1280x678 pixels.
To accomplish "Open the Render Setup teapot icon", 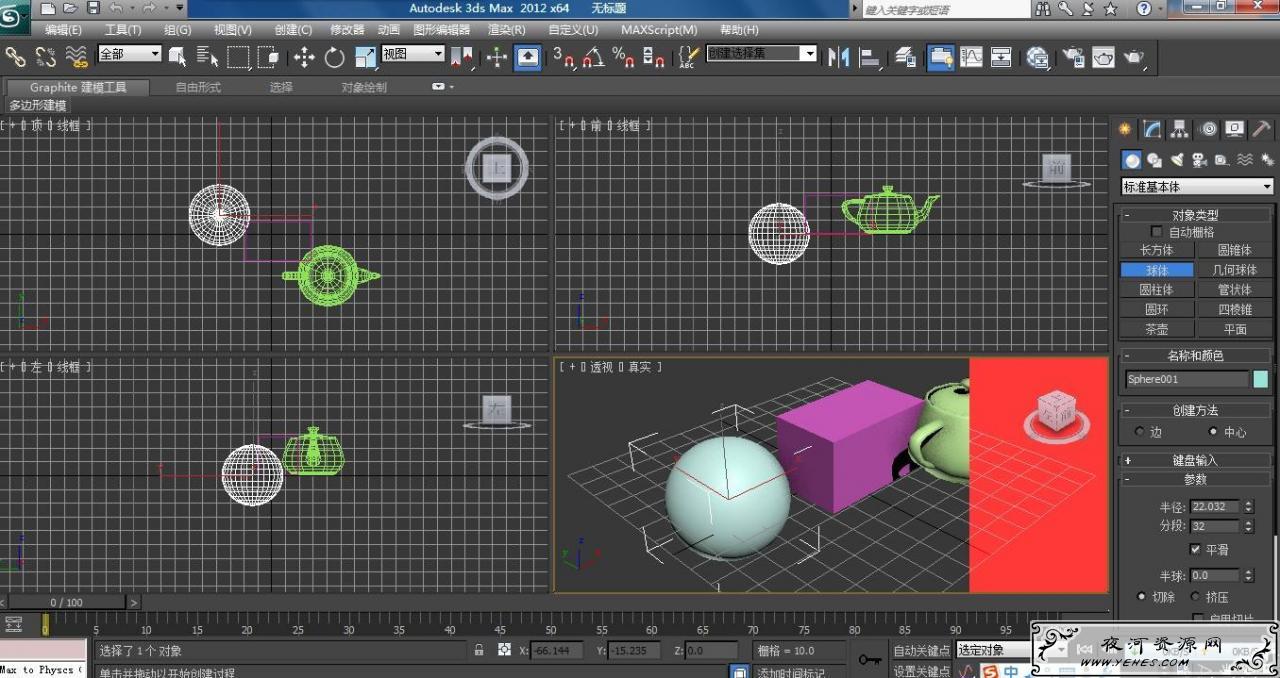I will pyautogui.click(x=1073, y=57).
